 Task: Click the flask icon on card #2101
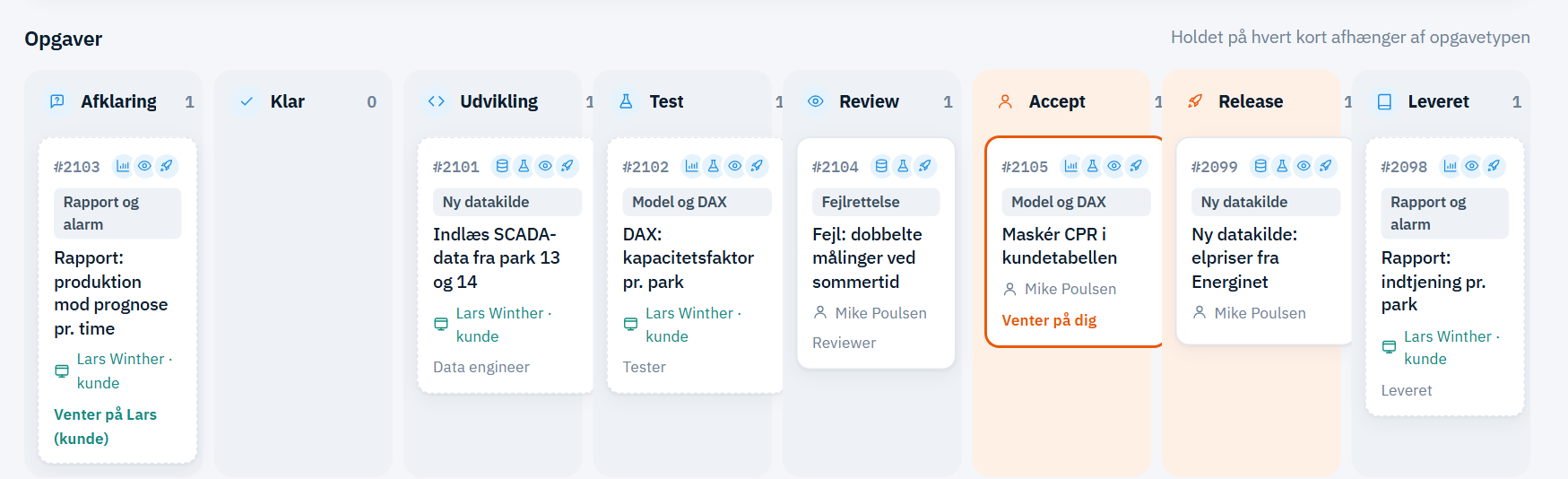(524, 166)
